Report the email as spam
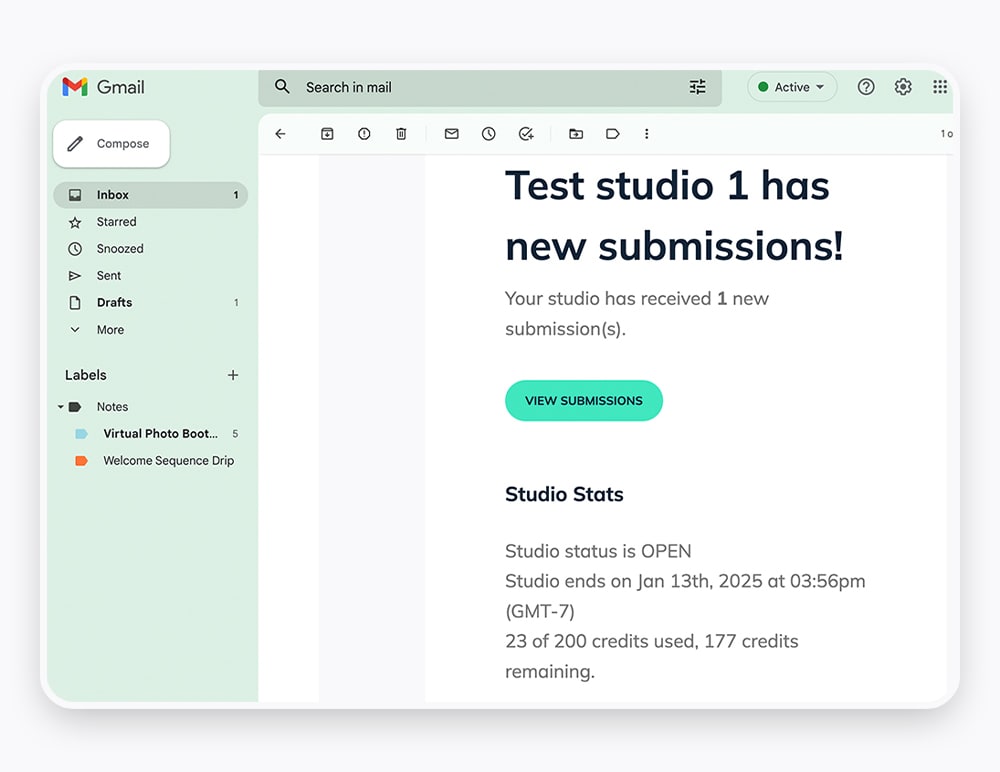The height and width of the screenshot is (772, 1000). tap(364, 133)
